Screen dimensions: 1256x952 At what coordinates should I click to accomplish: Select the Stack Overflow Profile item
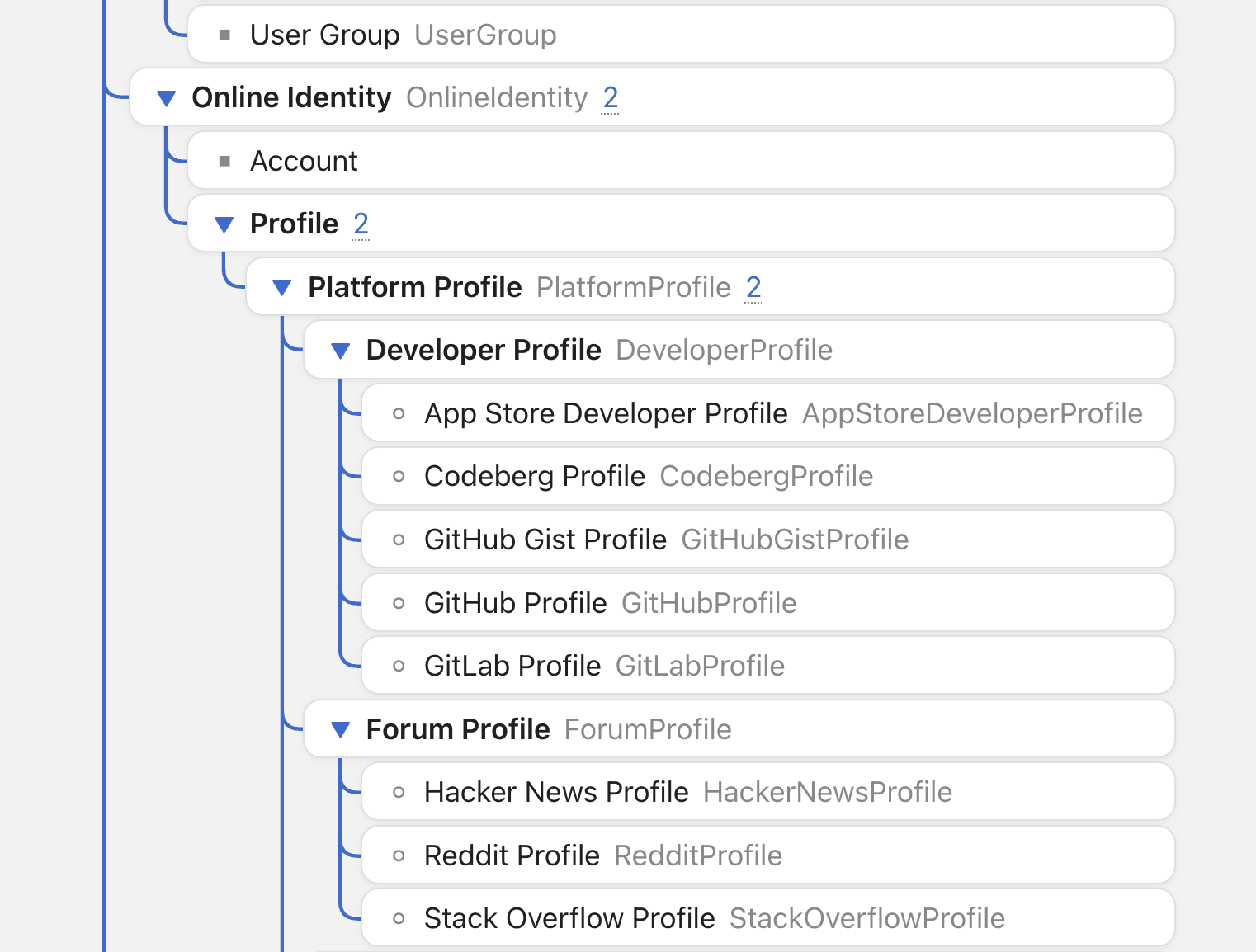[x=768, y=918]
